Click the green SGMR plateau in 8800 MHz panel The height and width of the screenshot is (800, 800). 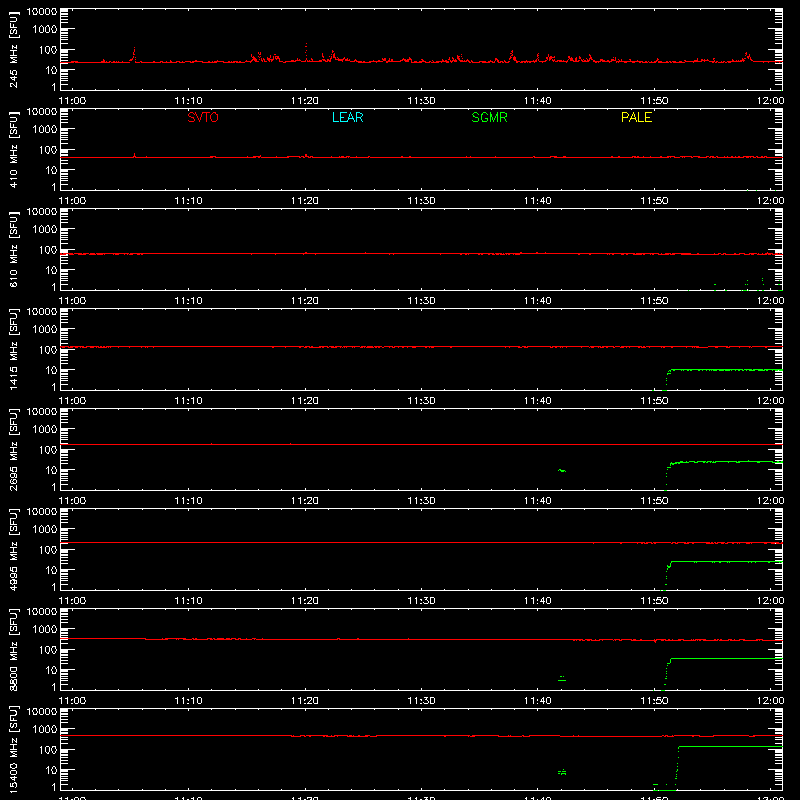coord(727,659)
